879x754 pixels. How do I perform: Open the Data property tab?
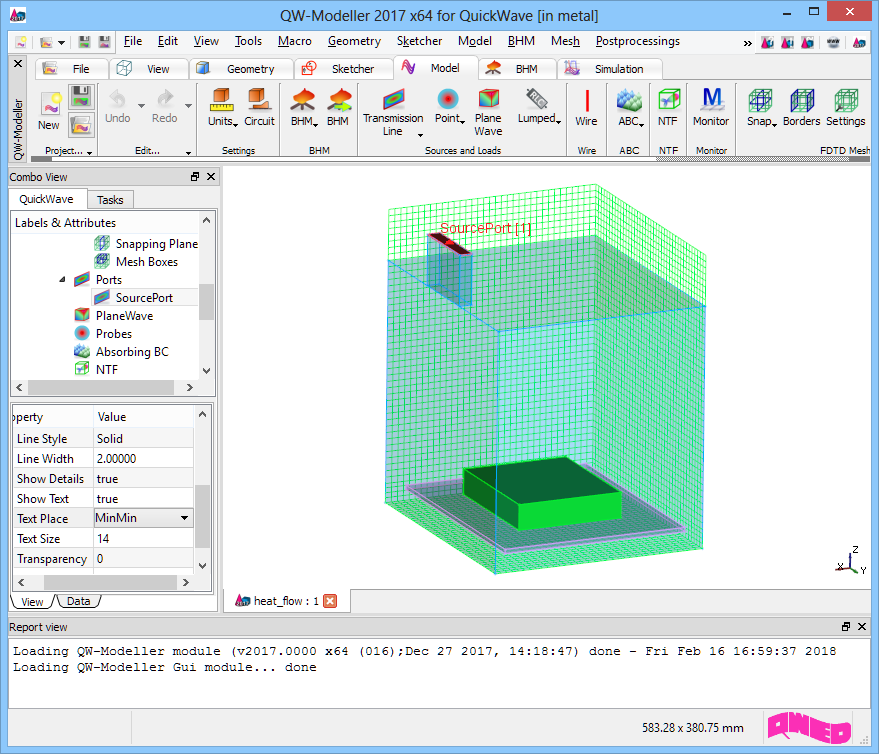click(78, 601)
